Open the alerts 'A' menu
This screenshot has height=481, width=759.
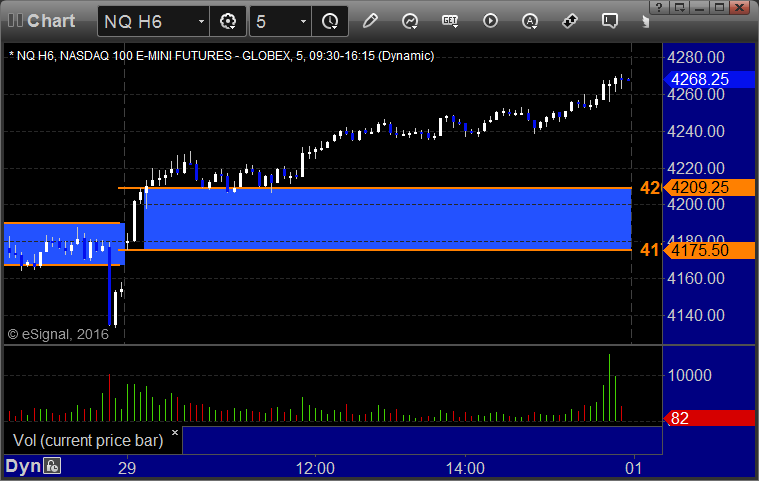click(x=530, y=21)
